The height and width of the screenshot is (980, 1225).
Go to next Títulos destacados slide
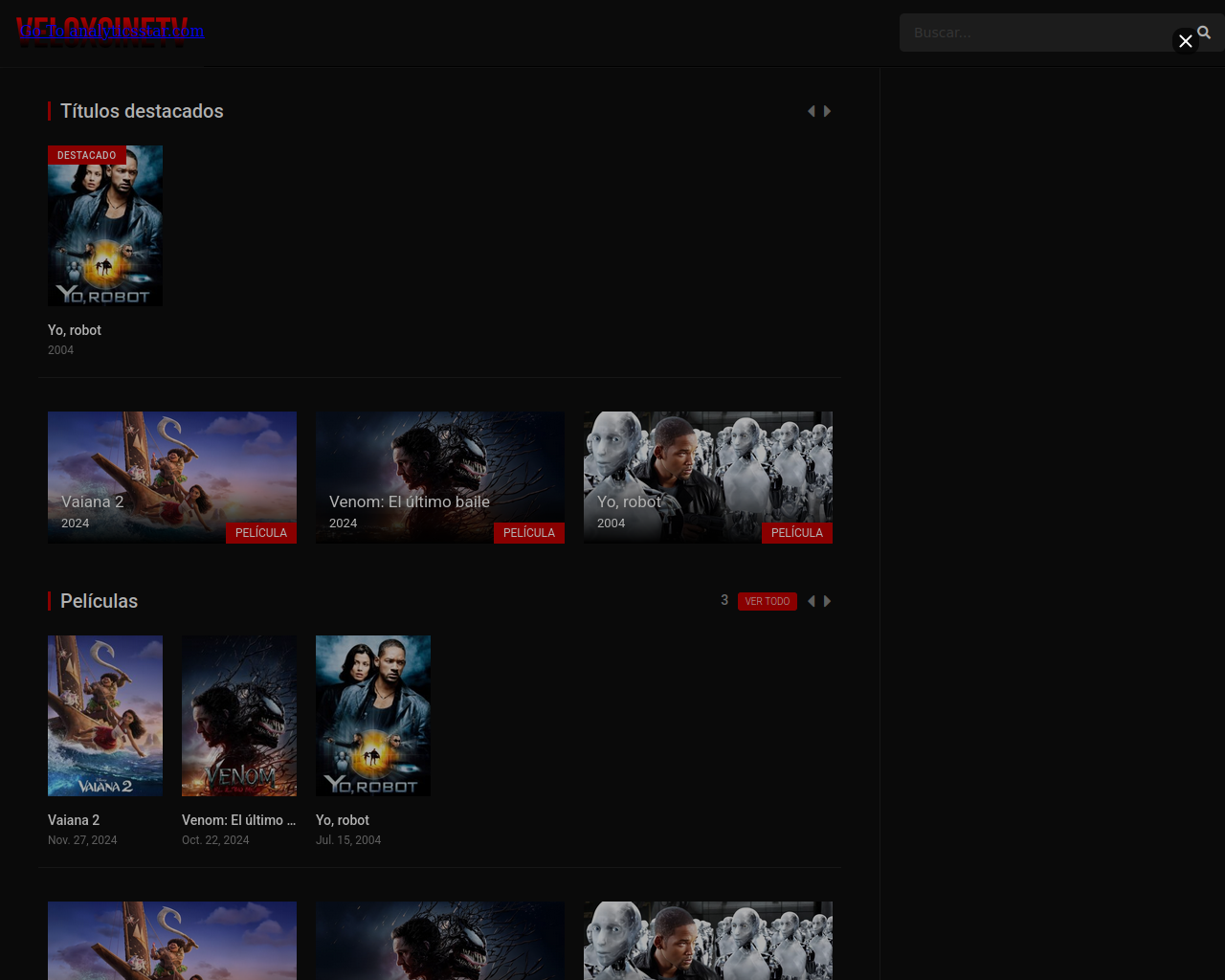click(827, 111)
